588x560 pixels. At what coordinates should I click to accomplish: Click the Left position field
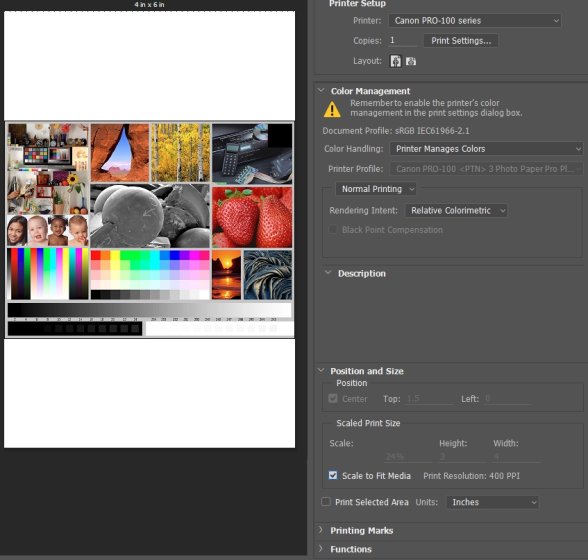pos(508,399)
